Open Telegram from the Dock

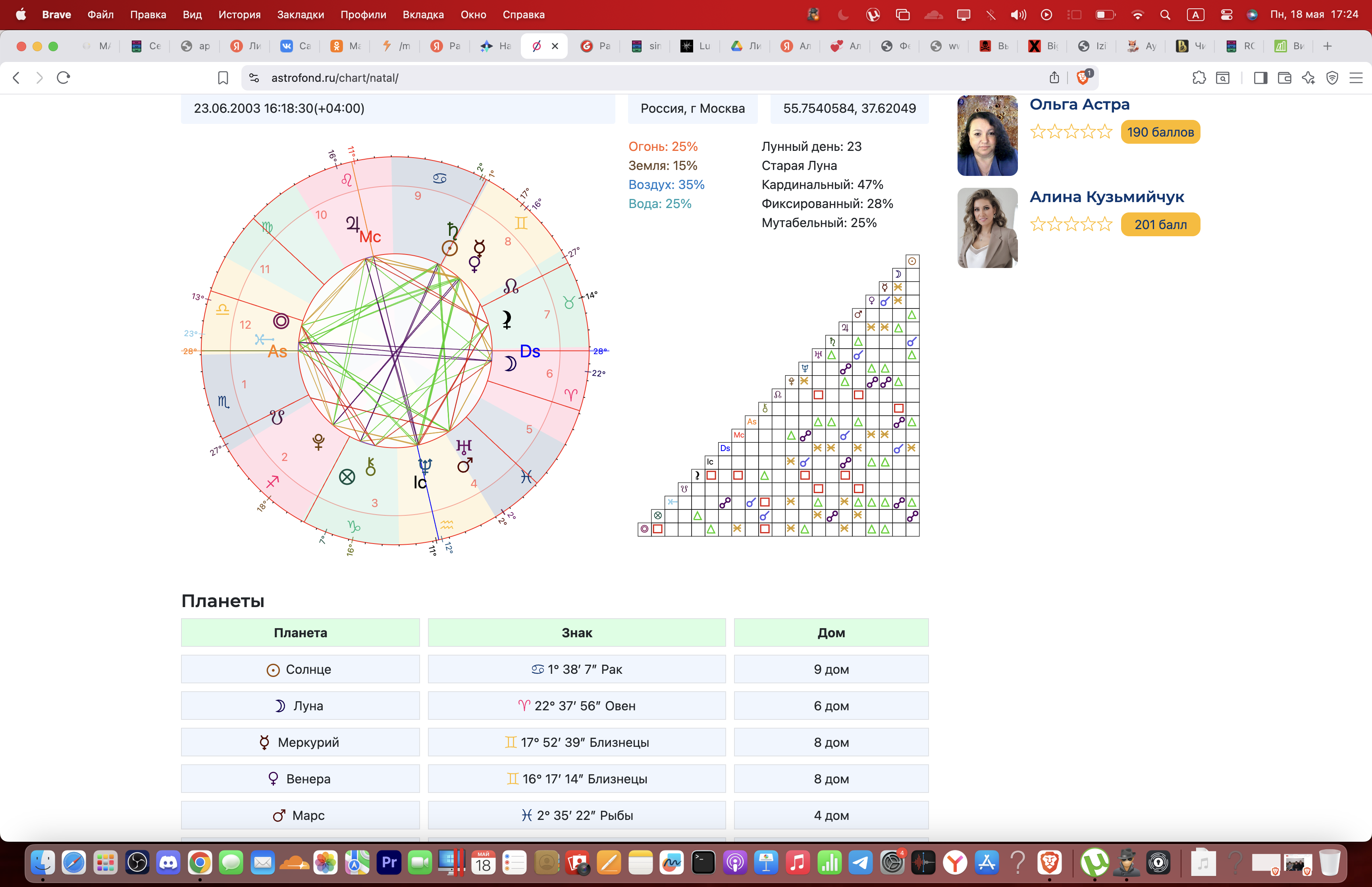[860, 863]
